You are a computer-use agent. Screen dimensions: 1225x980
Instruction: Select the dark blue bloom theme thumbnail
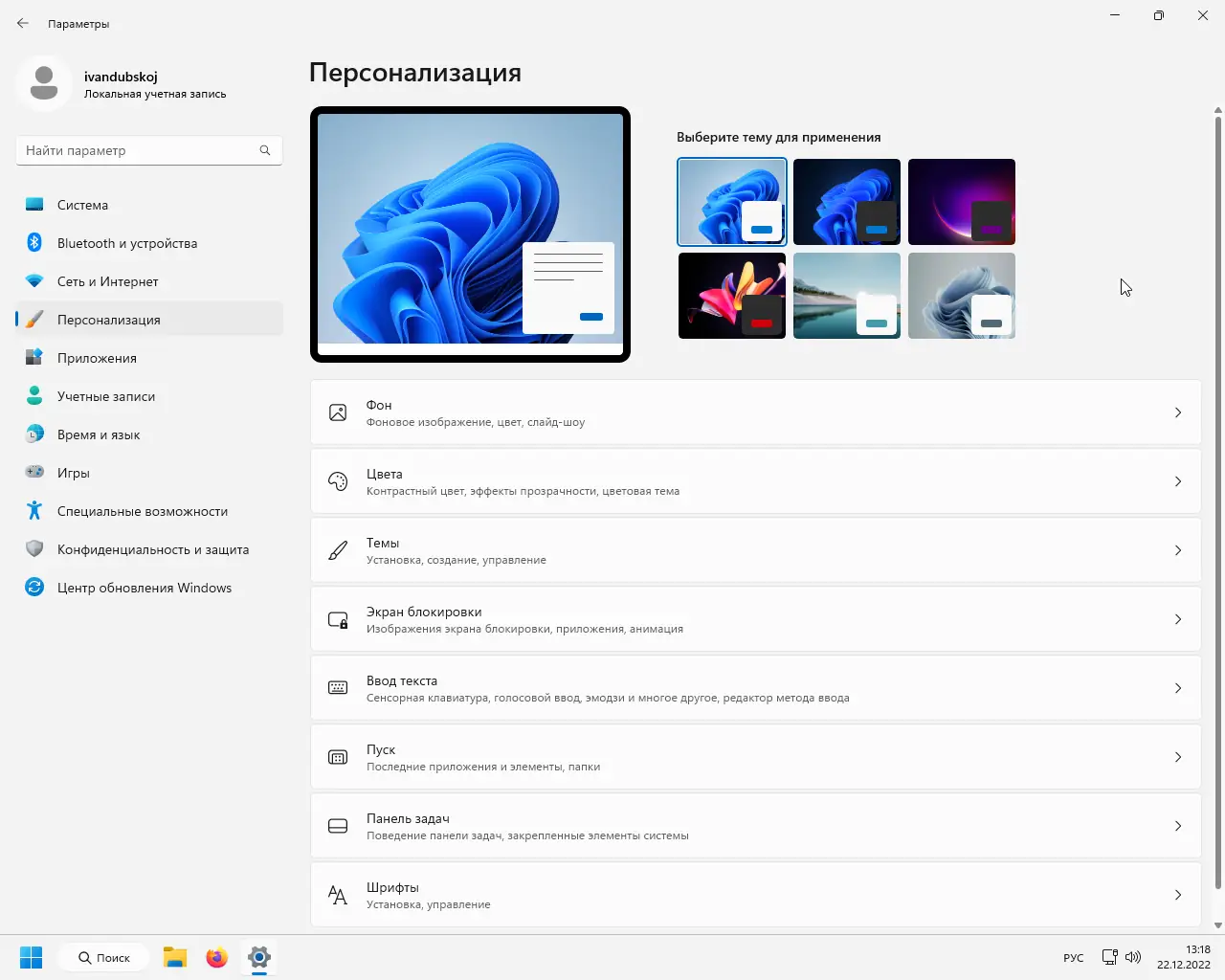click(x=846, y=202)
